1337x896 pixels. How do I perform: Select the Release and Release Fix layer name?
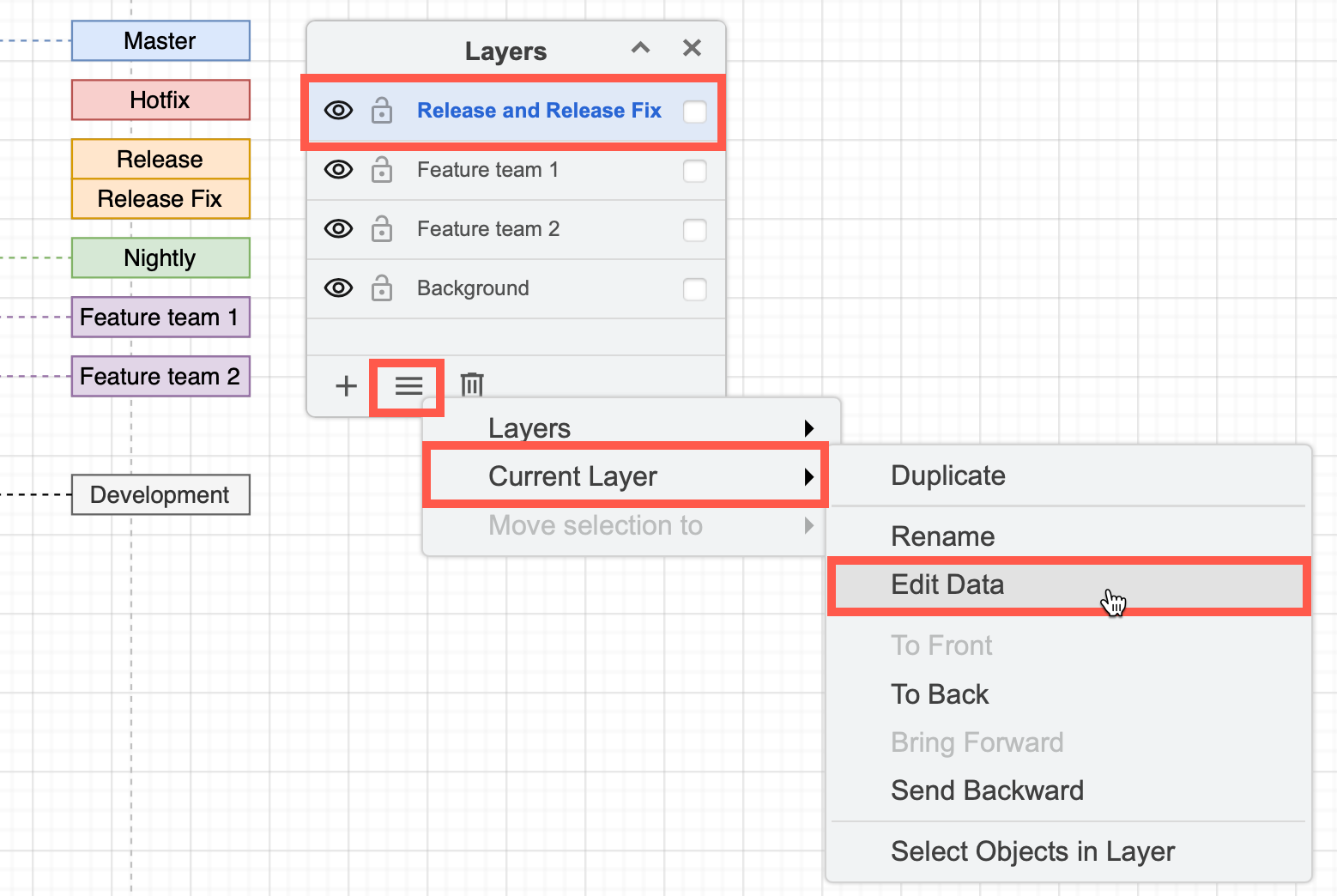(x=539, y=110)
